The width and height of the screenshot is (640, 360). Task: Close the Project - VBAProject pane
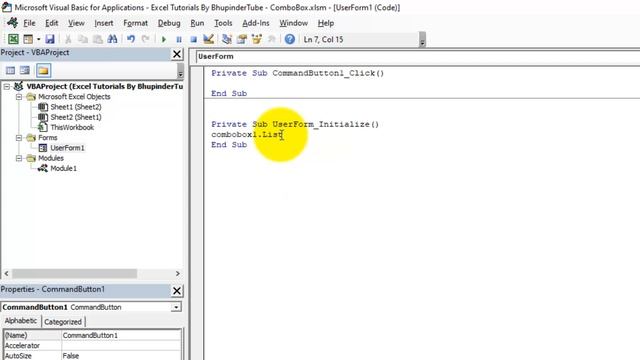pos(177,54)
